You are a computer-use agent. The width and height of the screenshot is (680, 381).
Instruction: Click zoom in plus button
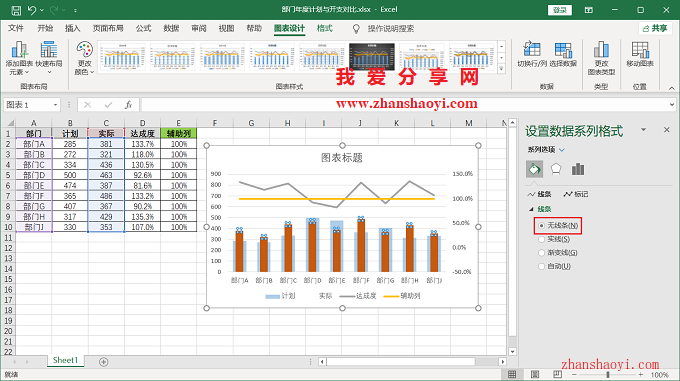click(641, 374)
